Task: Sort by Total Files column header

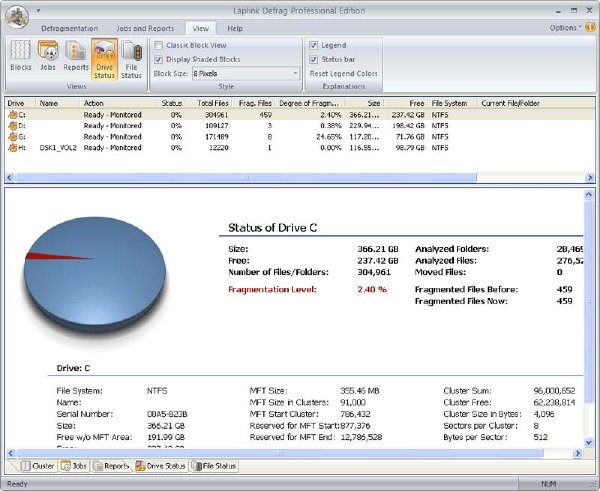Action: (x=209, y=103)
